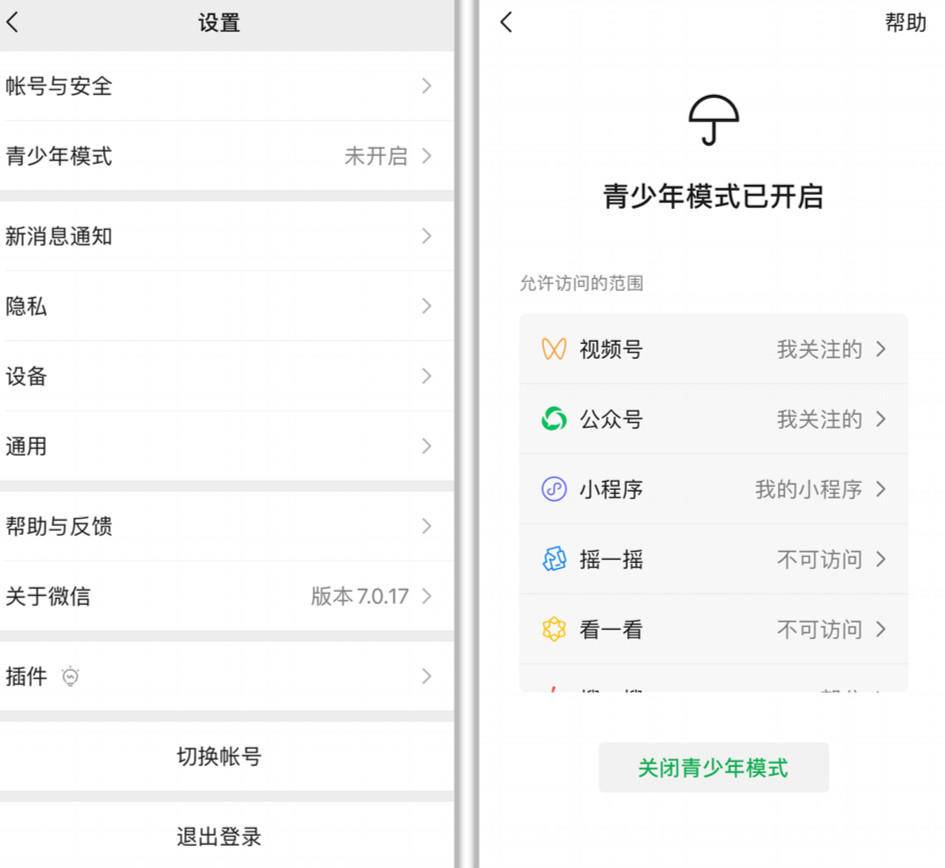Expand chevron on 摇一摇 row
945x868 pixels.
(881, 559)
